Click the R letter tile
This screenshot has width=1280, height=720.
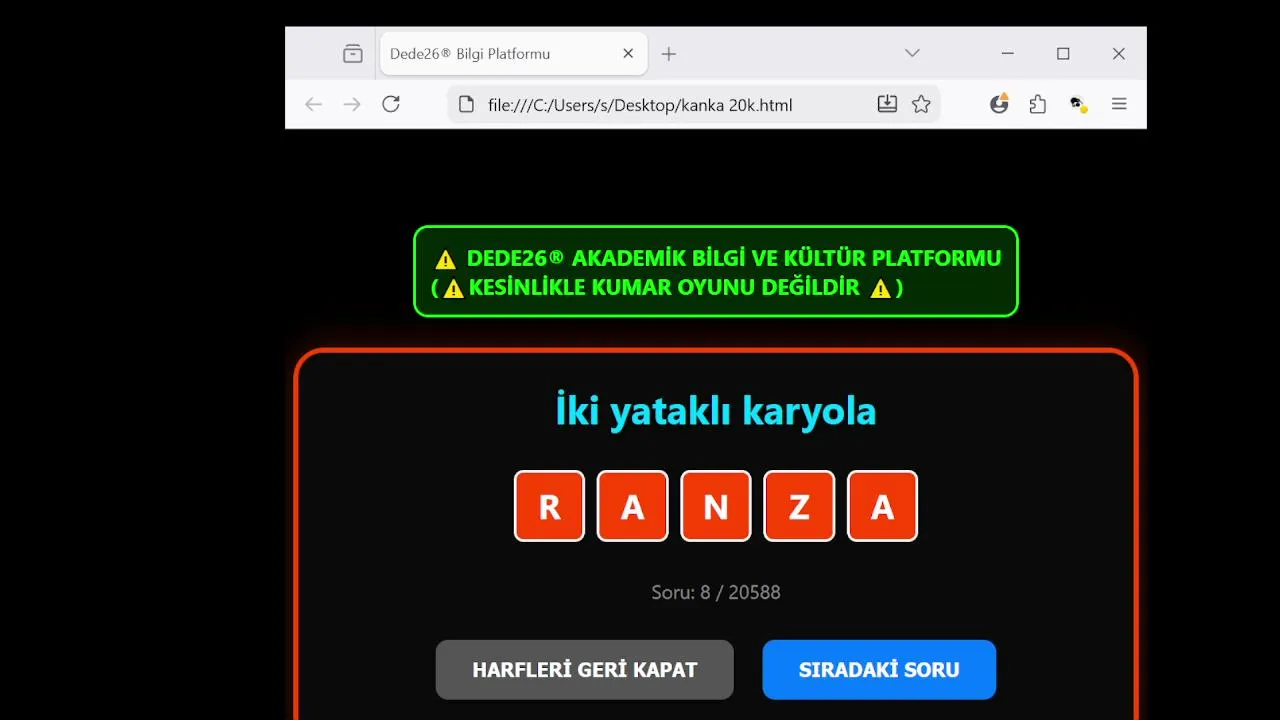click(x=549, y=506)
